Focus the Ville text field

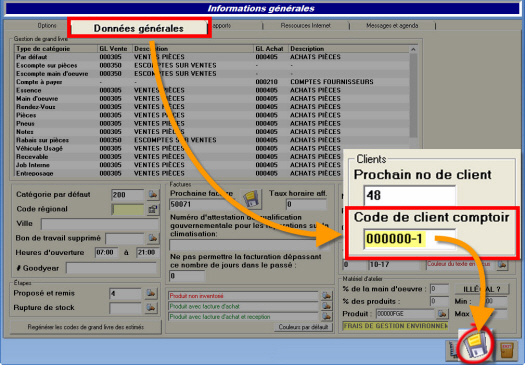[100, 224]
